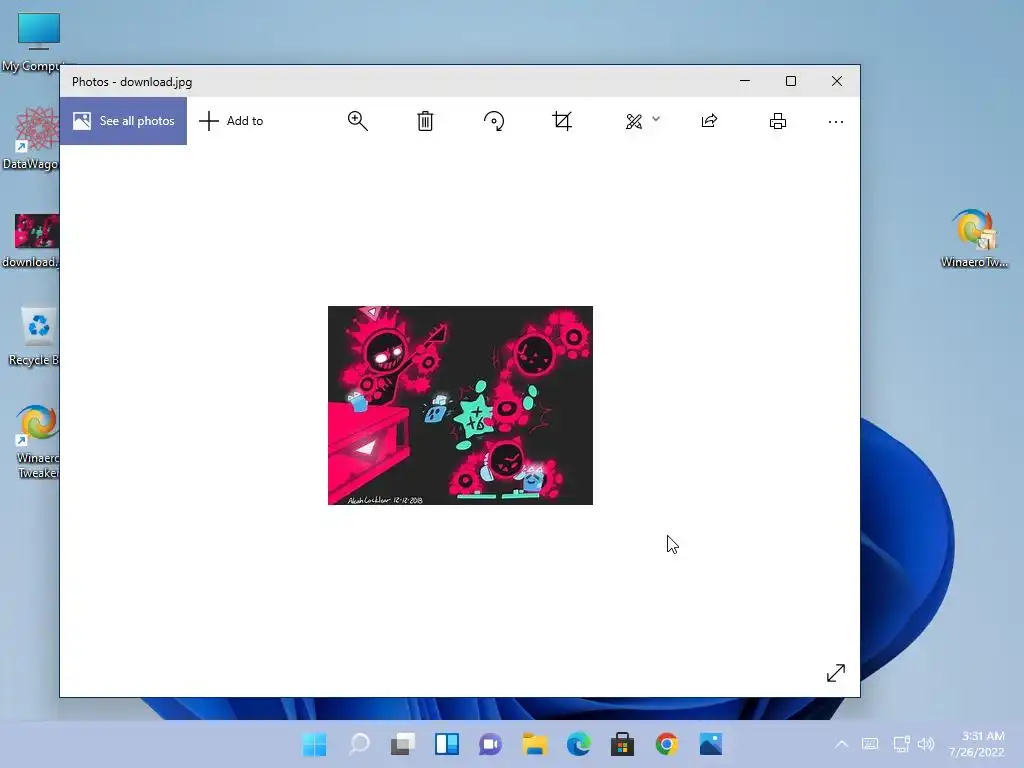
Task: Click the fullscreen diagonal arrows icon
Action: coord(836,673)
